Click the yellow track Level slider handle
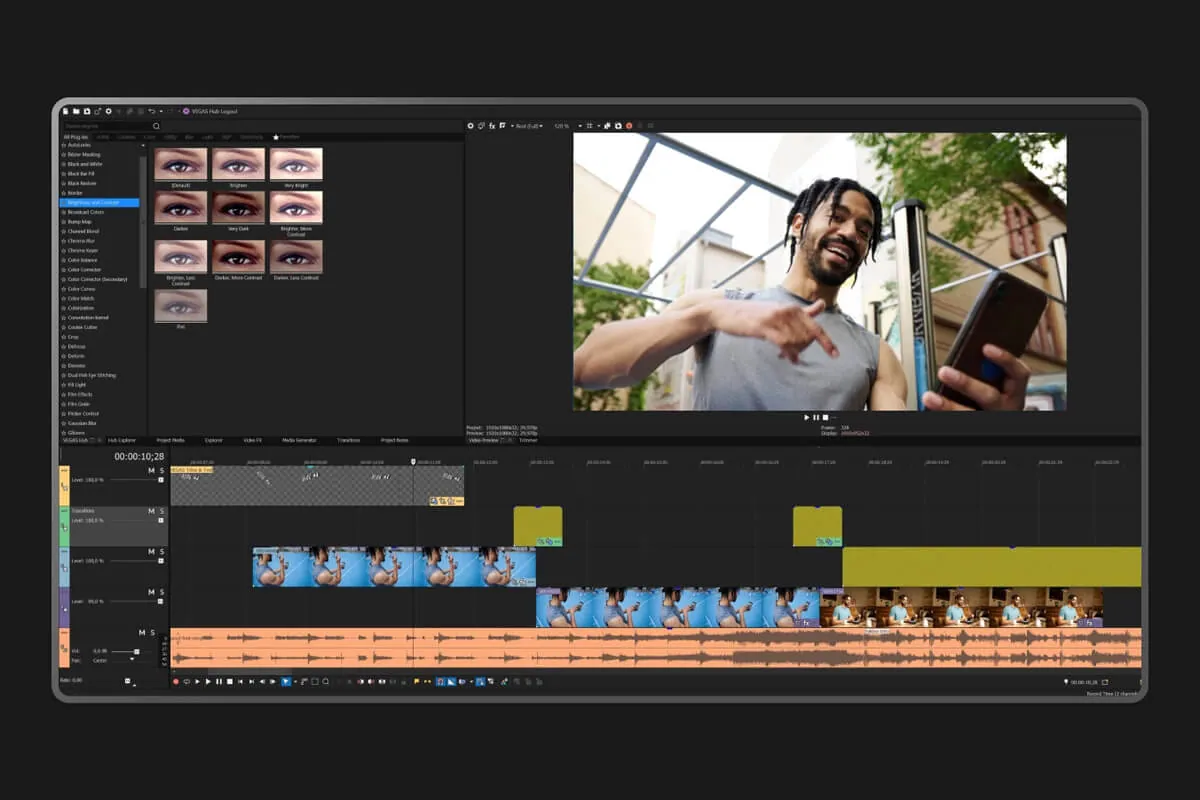Image resolution: width=1200 pixels, height=800 pixels. pos(161,480)
